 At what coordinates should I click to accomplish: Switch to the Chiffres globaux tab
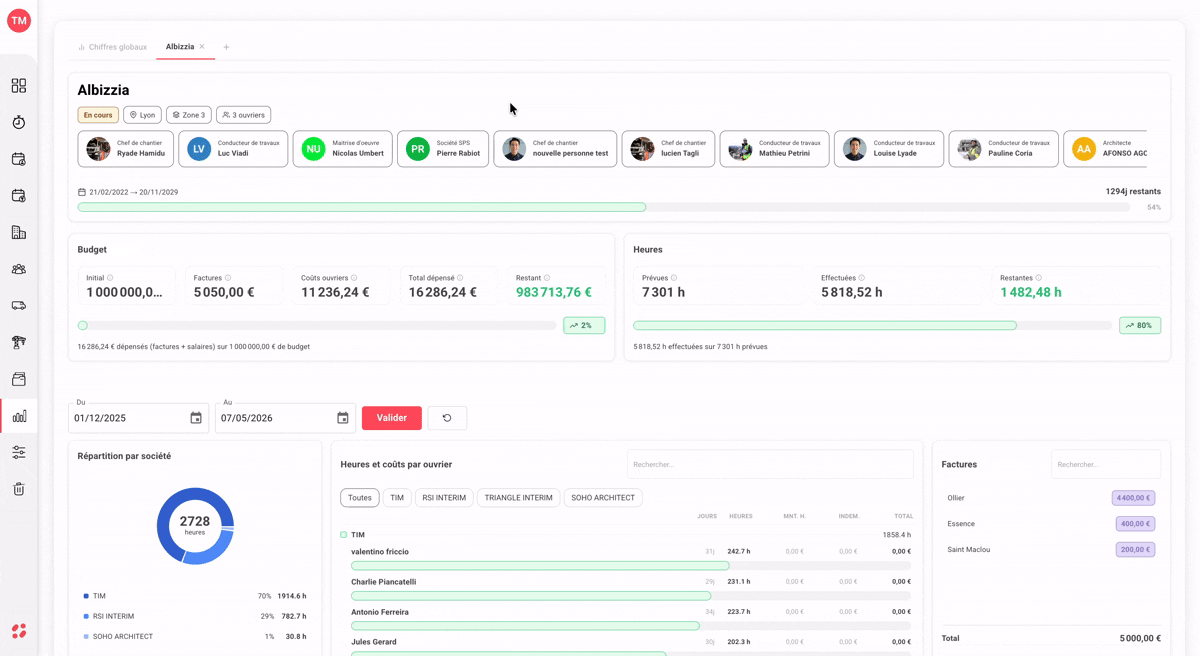click(x=112, y=47)
